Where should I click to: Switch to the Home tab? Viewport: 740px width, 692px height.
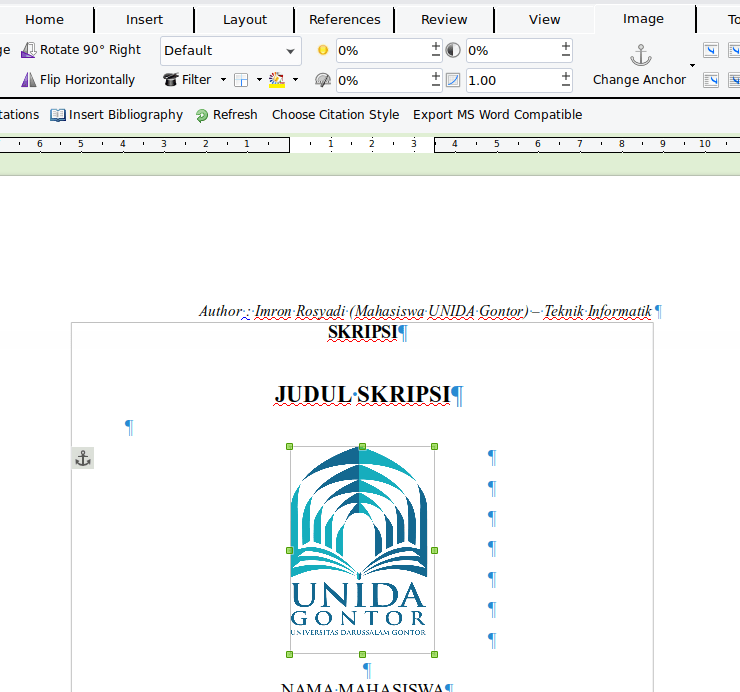(x=44, y=20)
